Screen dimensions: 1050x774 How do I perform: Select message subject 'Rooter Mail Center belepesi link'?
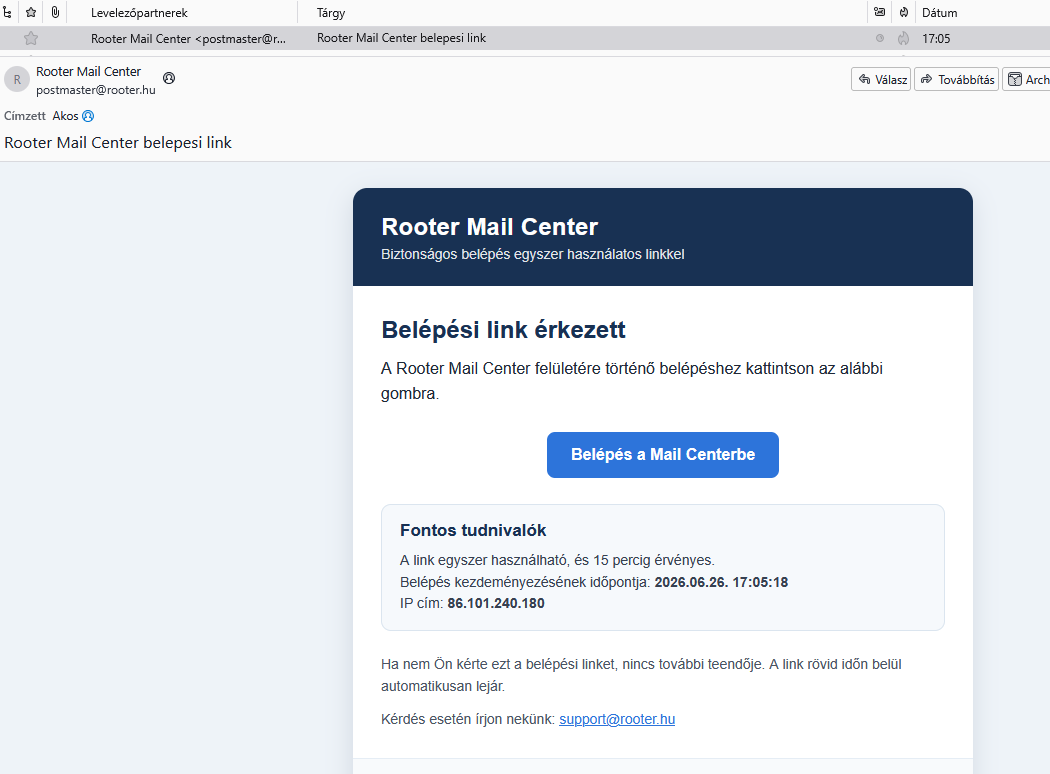tap(401, 38)
